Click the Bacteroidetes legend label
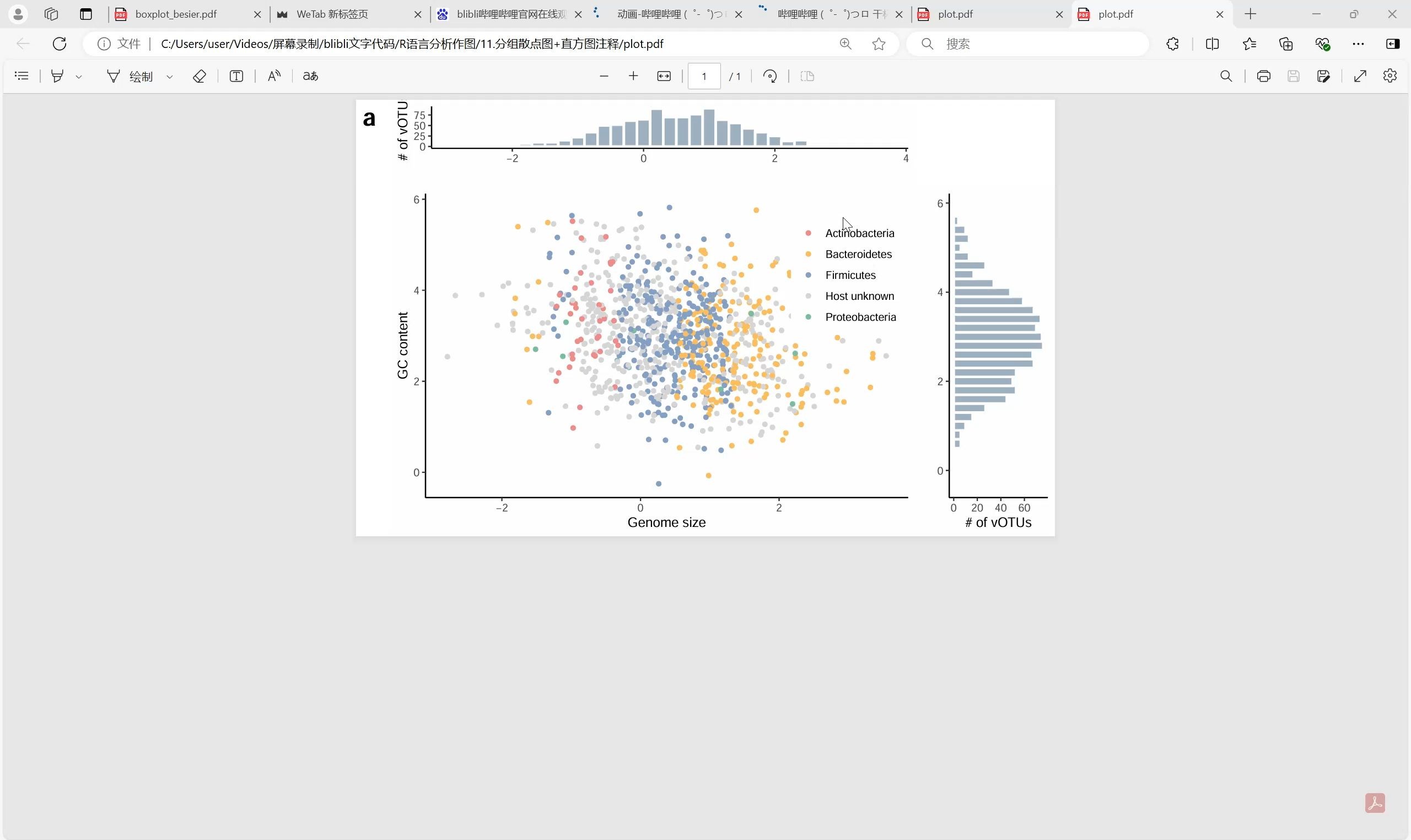This screenshot has height=840, width=1411. pos(859,254)
